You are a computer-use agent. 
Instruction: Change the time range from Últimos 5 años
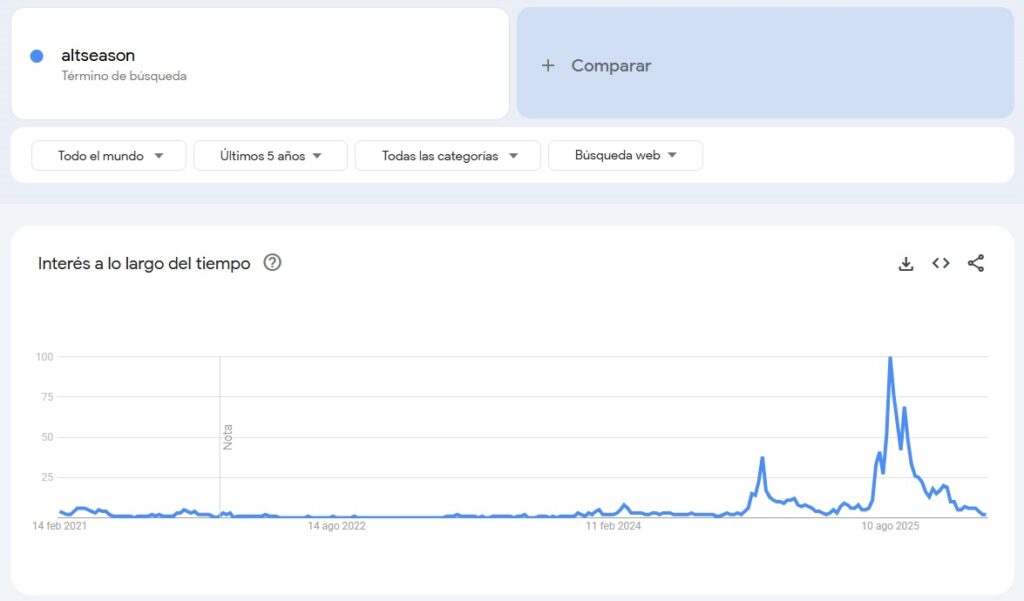point(272,155)
